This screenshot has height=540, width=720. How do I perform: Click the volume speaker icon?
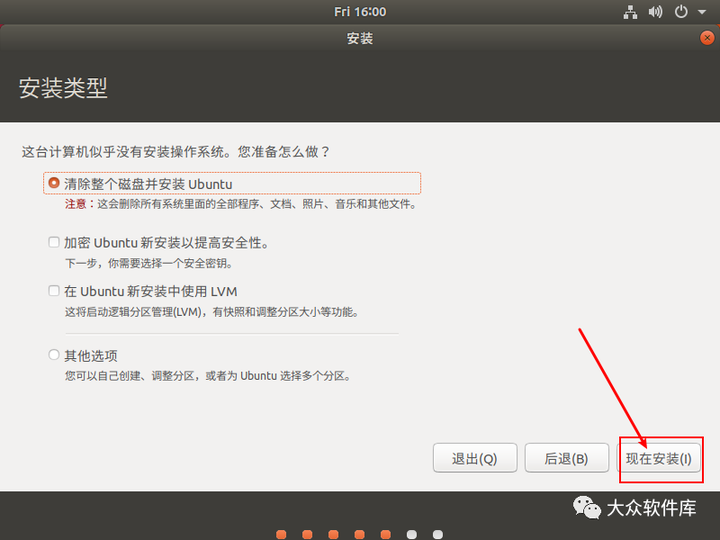655,12
